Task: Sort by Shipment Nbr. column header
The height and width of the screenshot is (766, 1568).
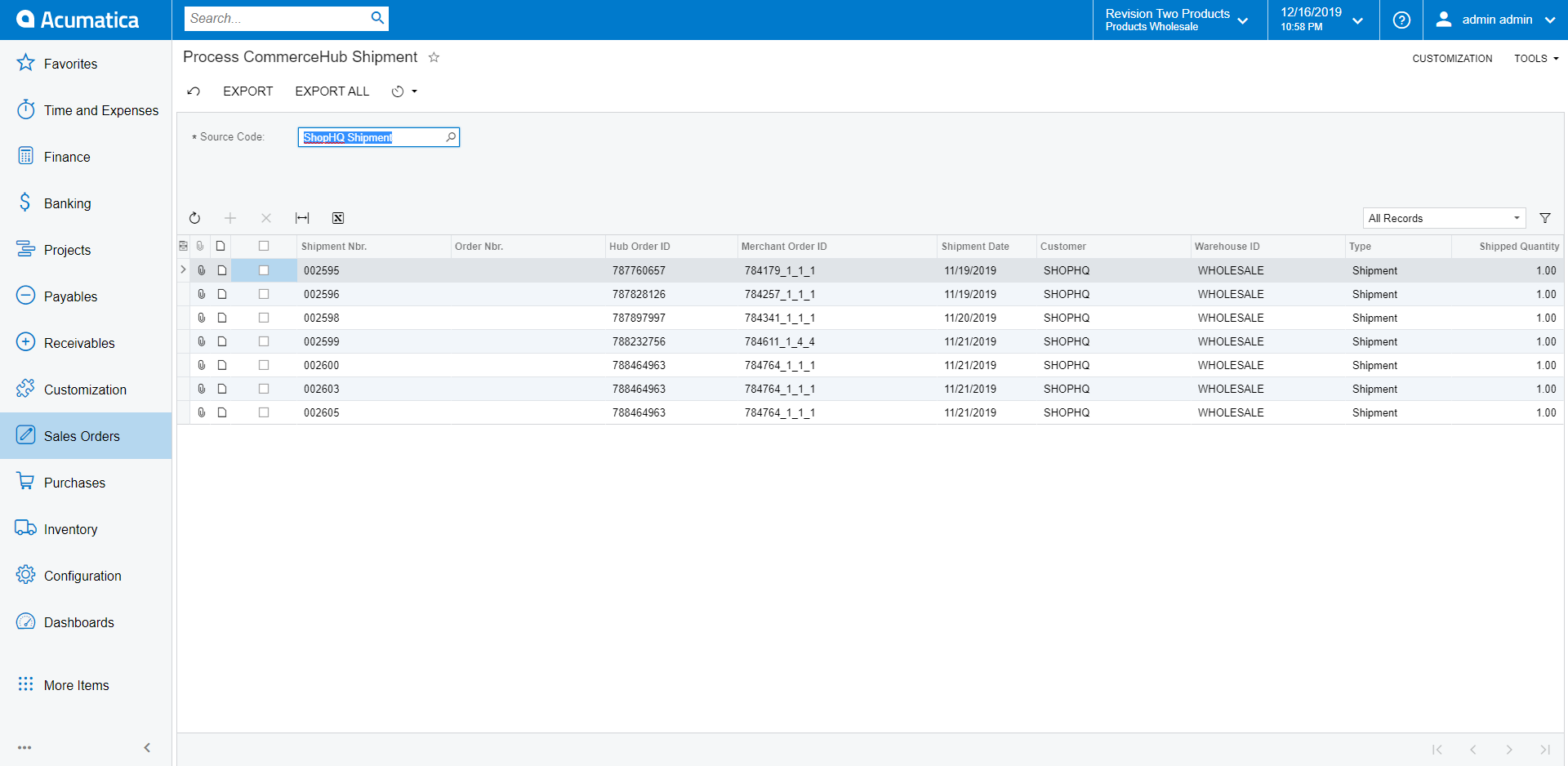Action: pyautogui.click(x=374, y=247)
